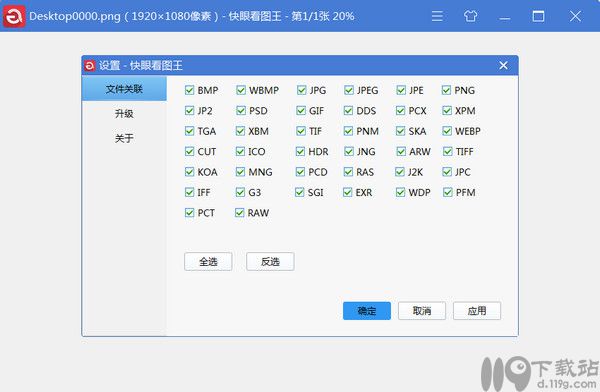
Task: Uncheck the WDP checkbox
Action: (400, 192)
